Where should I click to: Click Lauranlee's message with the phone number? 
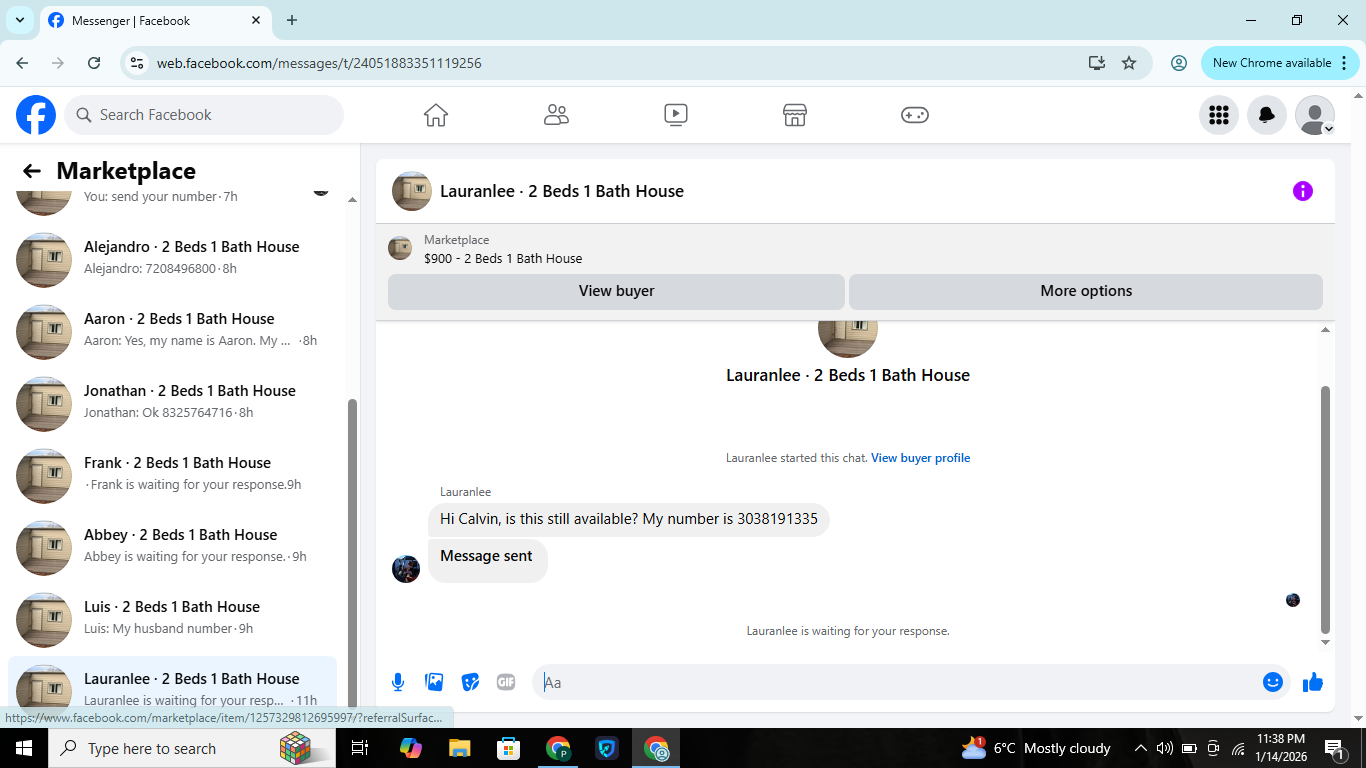629,519
